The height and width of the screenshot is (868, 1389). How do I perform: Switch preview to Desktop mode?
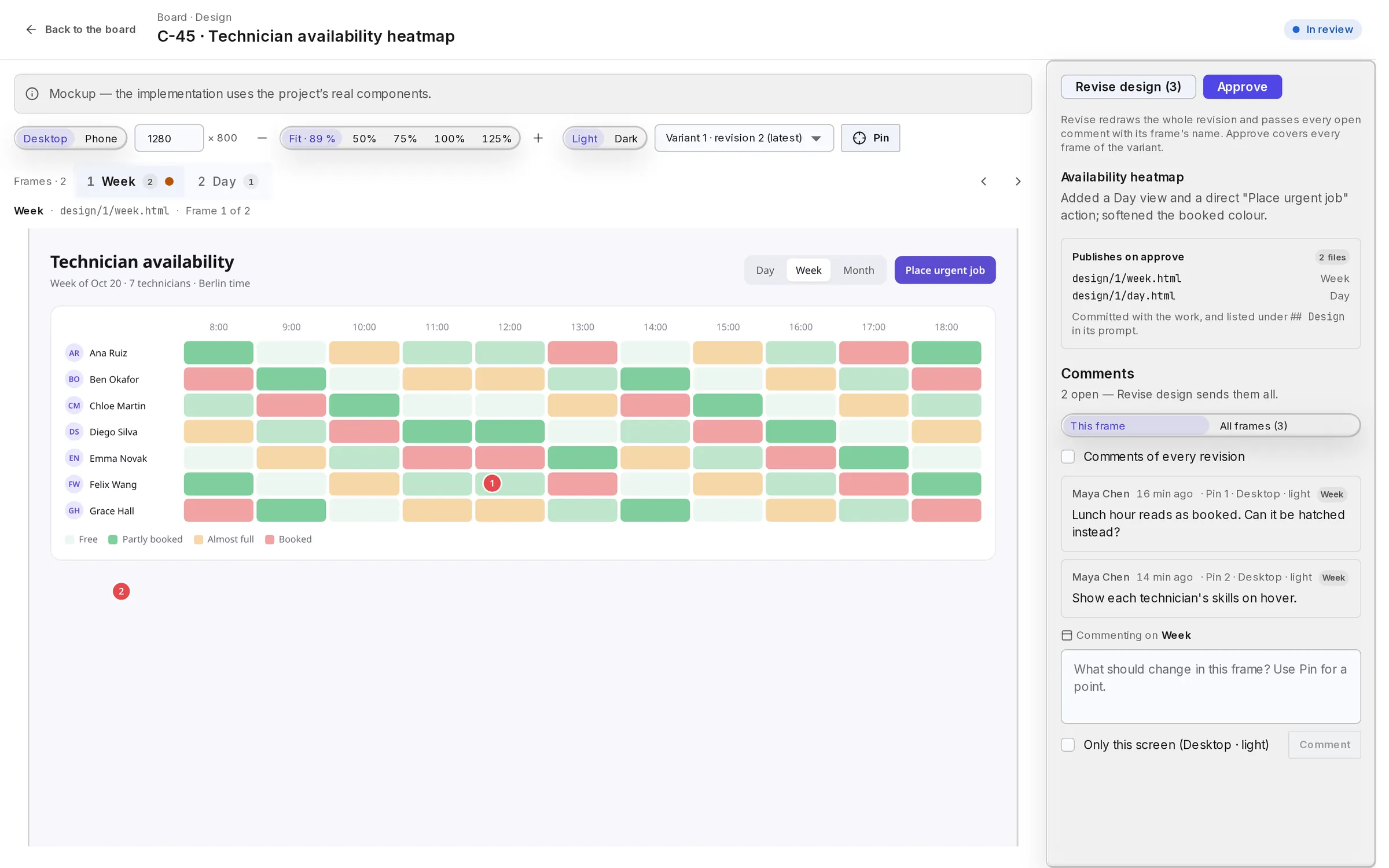(45, 138)
